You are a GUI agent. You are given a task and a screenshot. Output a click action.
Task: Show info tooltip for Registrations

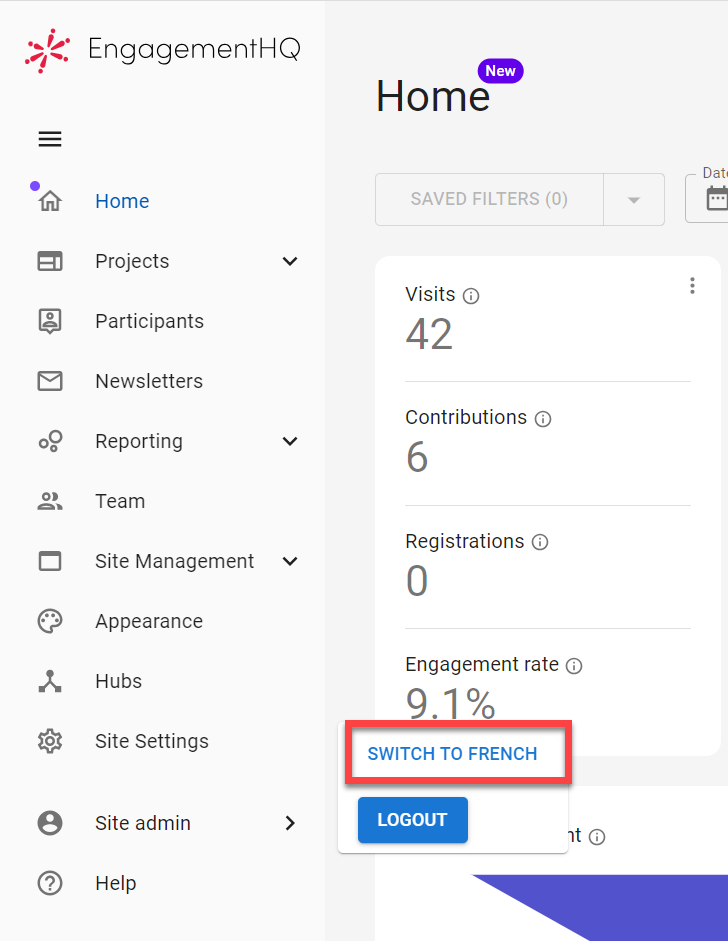tap(540, 543)
